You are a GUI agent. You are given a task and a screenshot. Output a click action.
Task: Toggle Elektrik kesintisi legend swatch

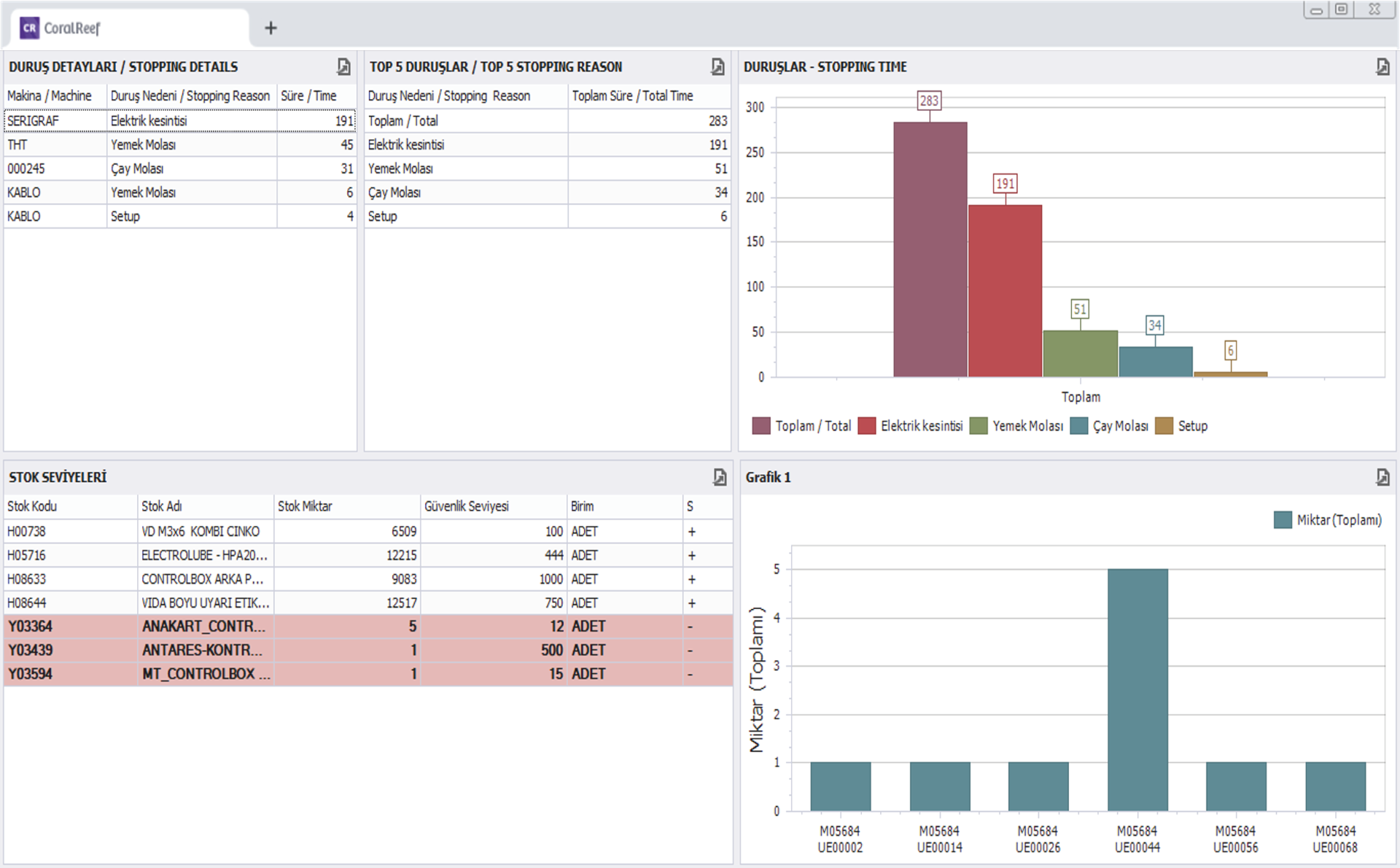tap(867, 426)
